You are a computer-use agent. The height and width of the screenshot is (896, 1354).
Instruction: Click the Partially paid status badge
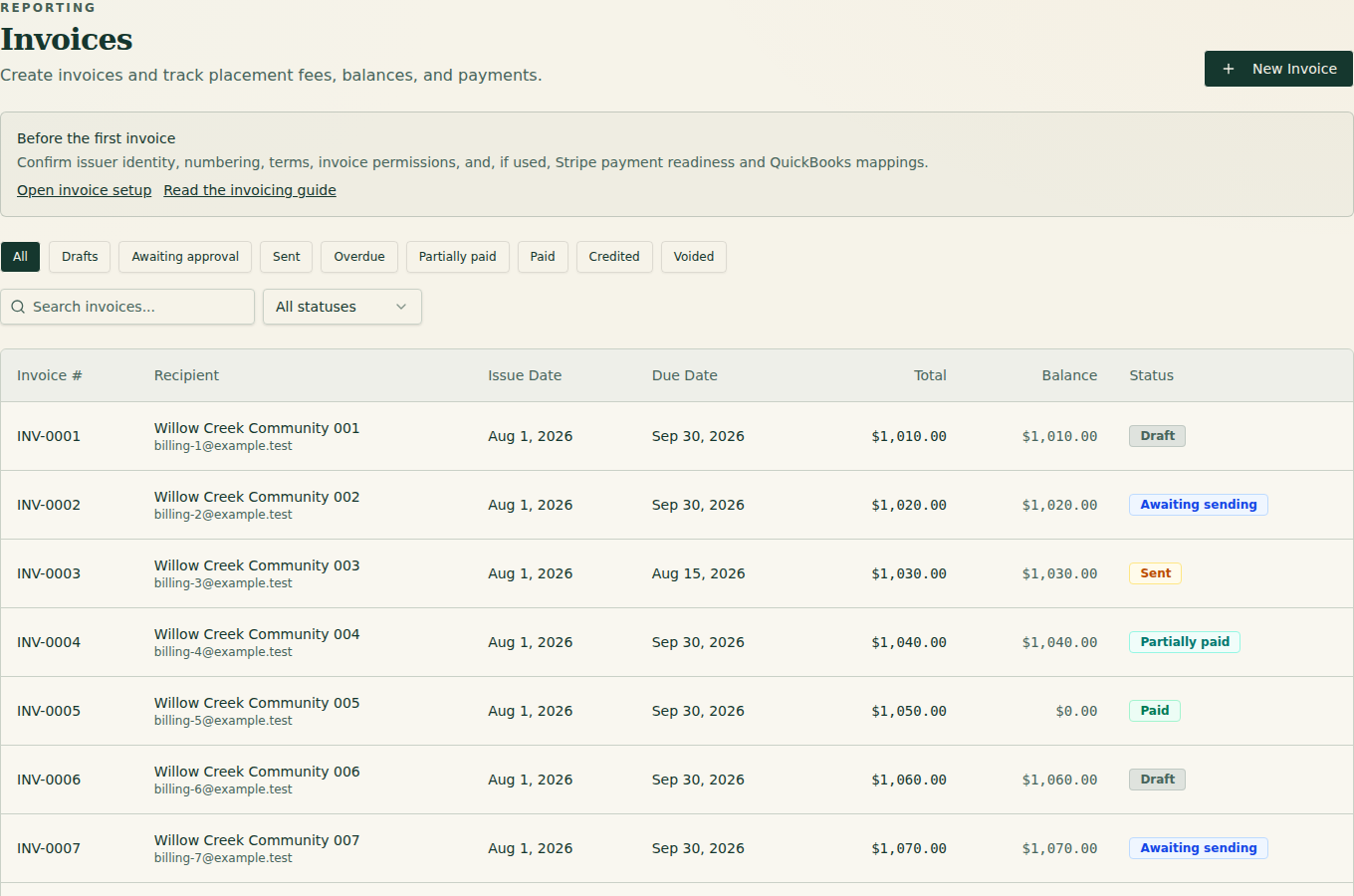1185,642
